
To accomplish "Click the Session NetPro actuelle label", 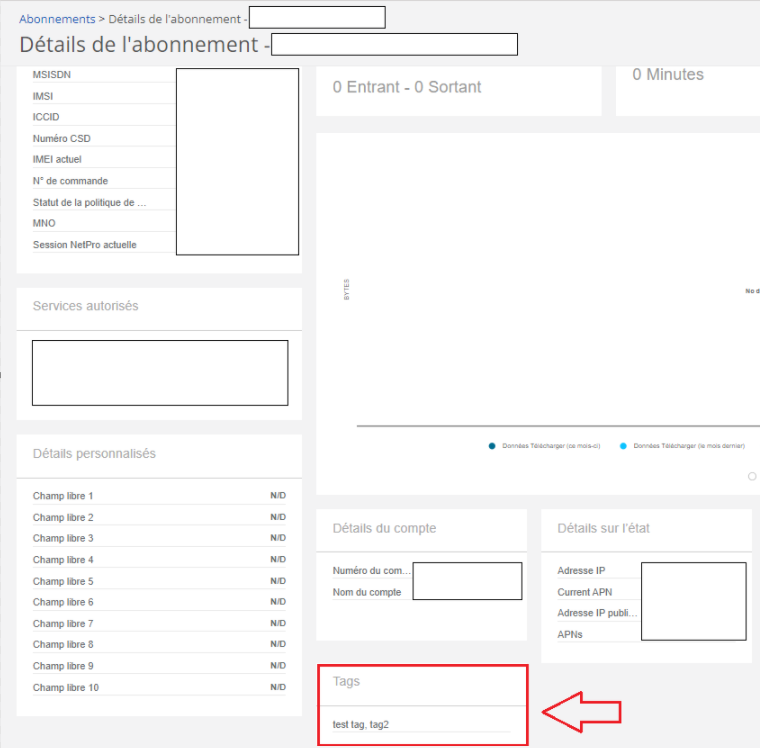I will point(85,245).
